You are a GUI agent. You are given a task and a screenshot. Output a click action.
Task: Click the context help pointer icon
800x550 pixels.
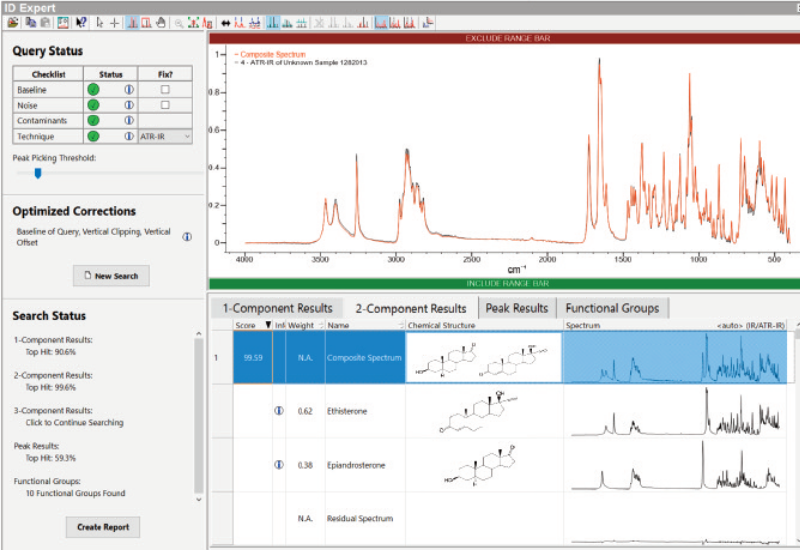[x=81, y=22]
